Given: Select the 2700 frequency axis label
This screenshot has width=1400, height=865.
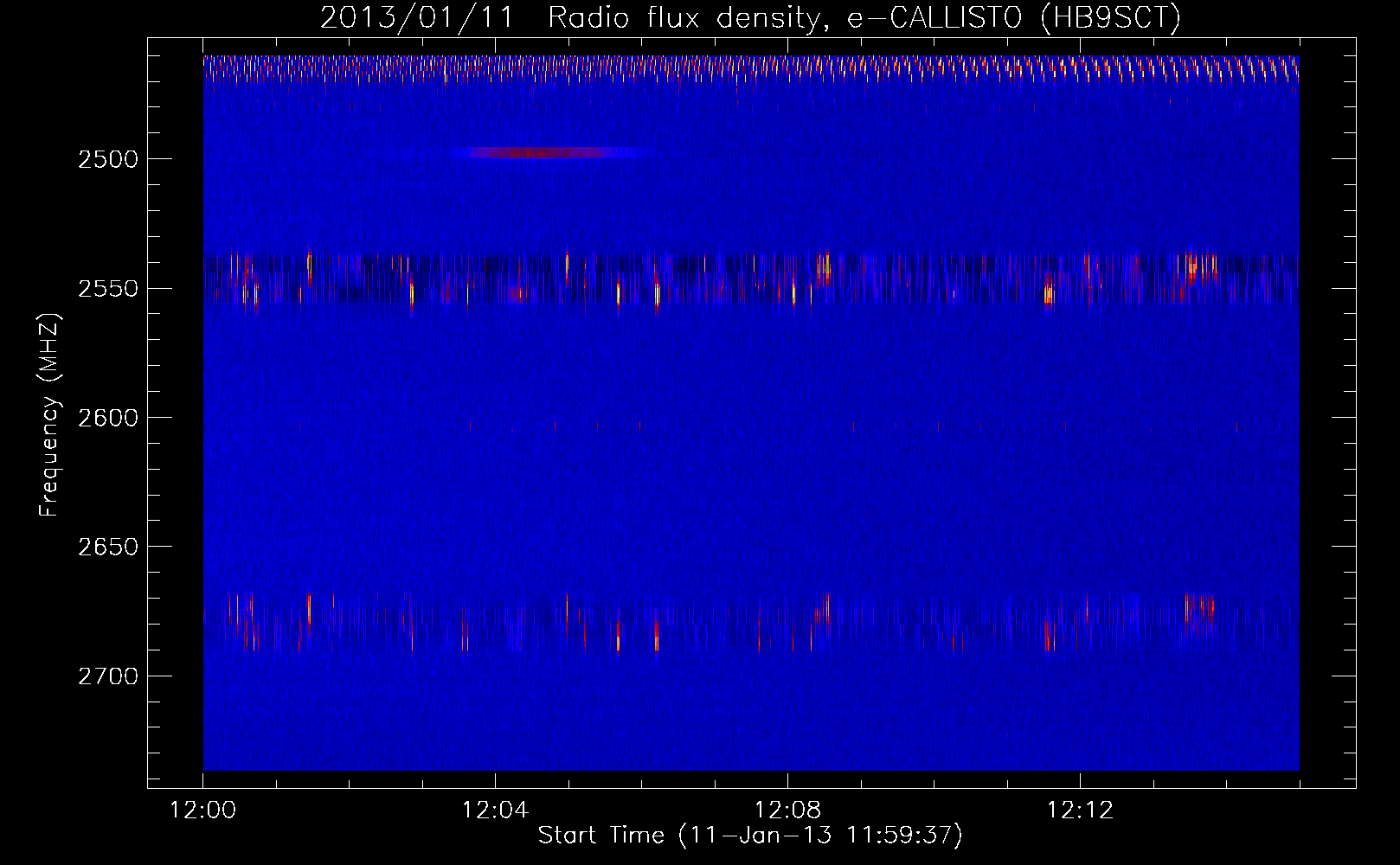Looking at the screenshot, I should [108, 676].
